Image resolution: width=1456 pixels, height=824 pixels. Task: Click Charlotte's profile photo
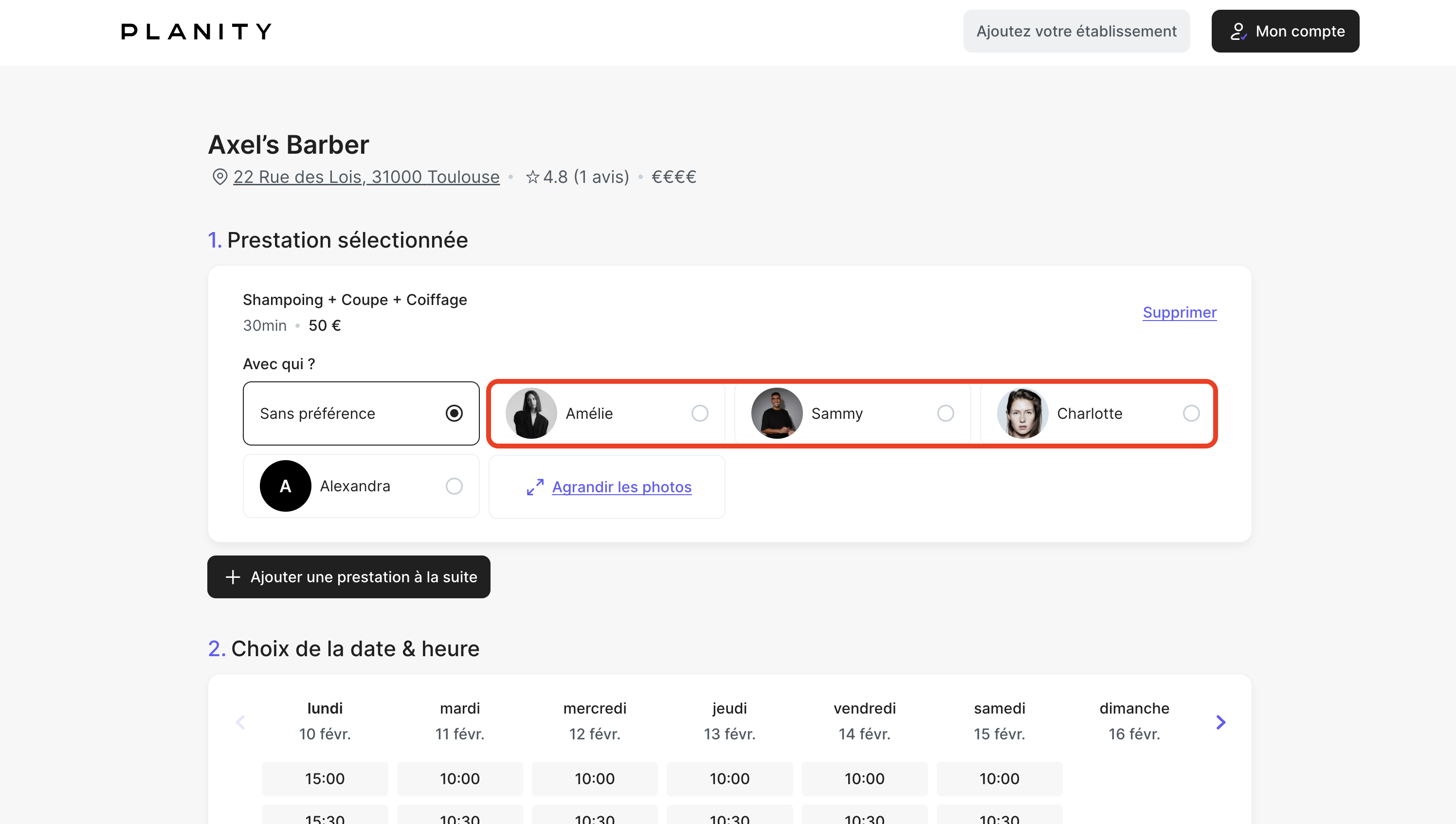(1022, 413)
